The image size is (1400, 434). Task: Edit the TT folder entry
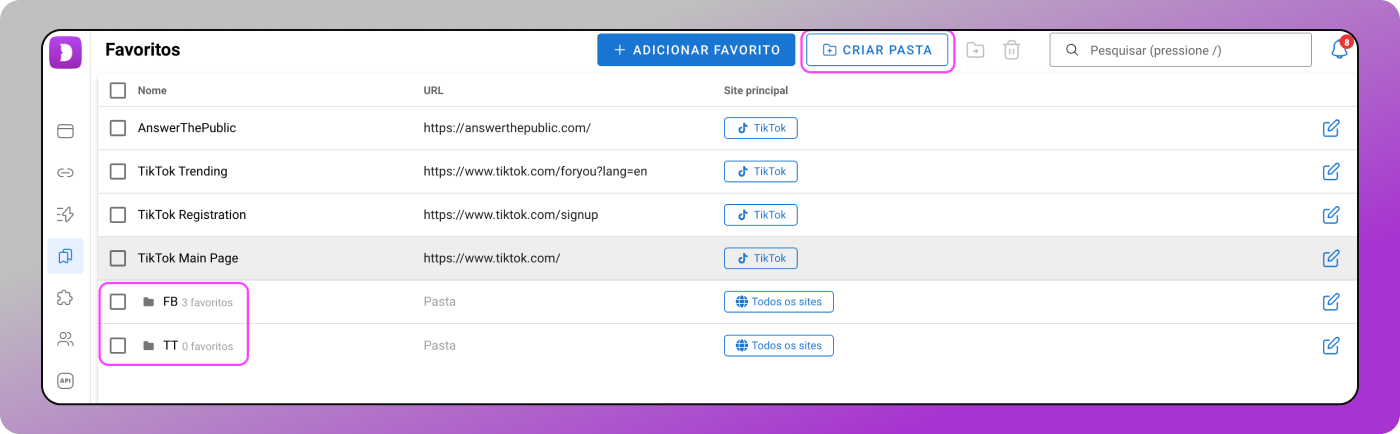point(1331,346)
